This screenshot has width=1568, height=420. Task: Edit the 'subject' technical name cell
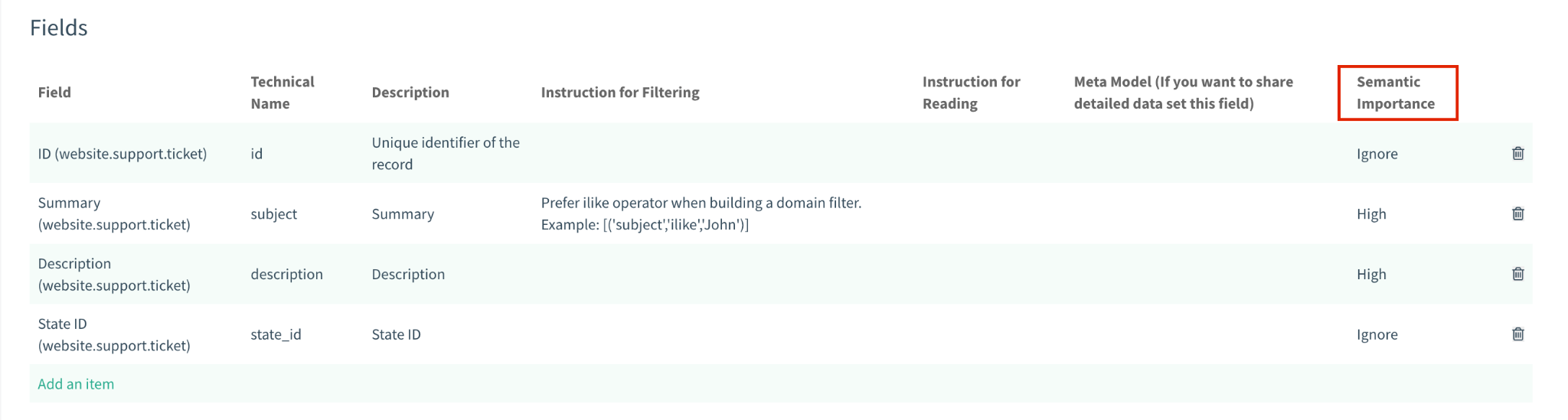coord(274,214)
